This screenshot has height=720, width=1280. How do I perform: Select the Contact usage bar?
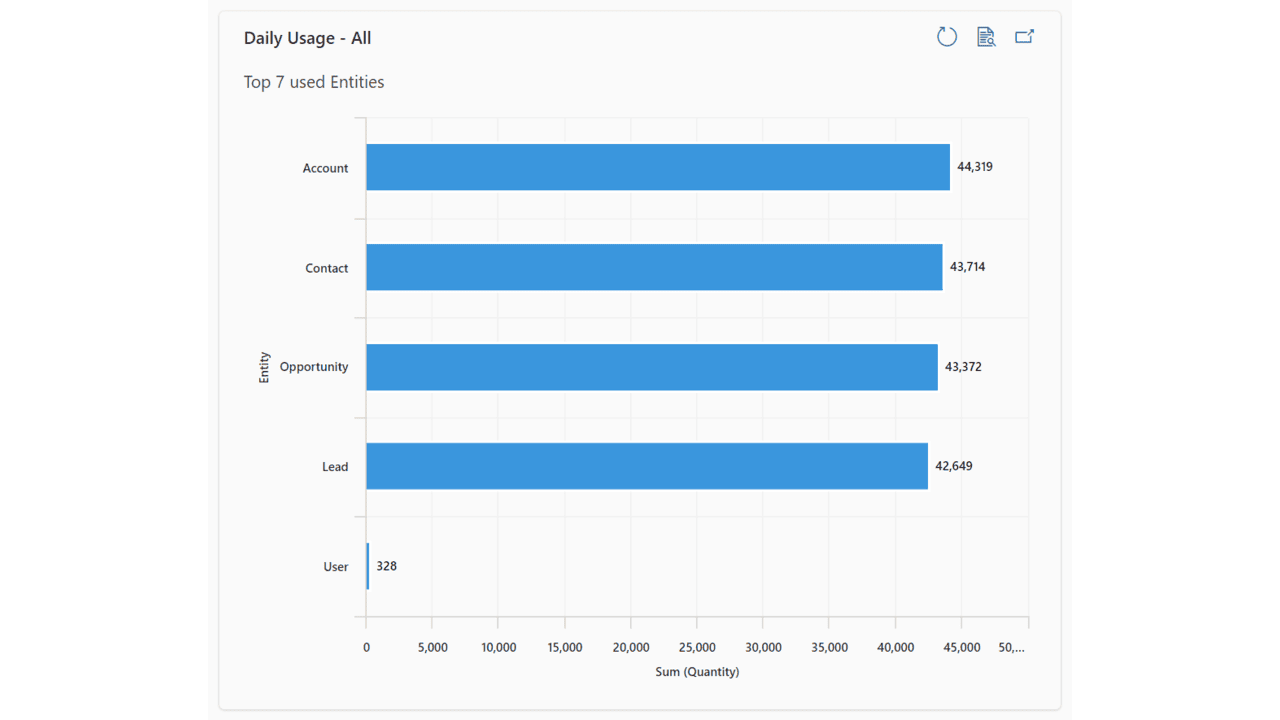tap(653, 267)
